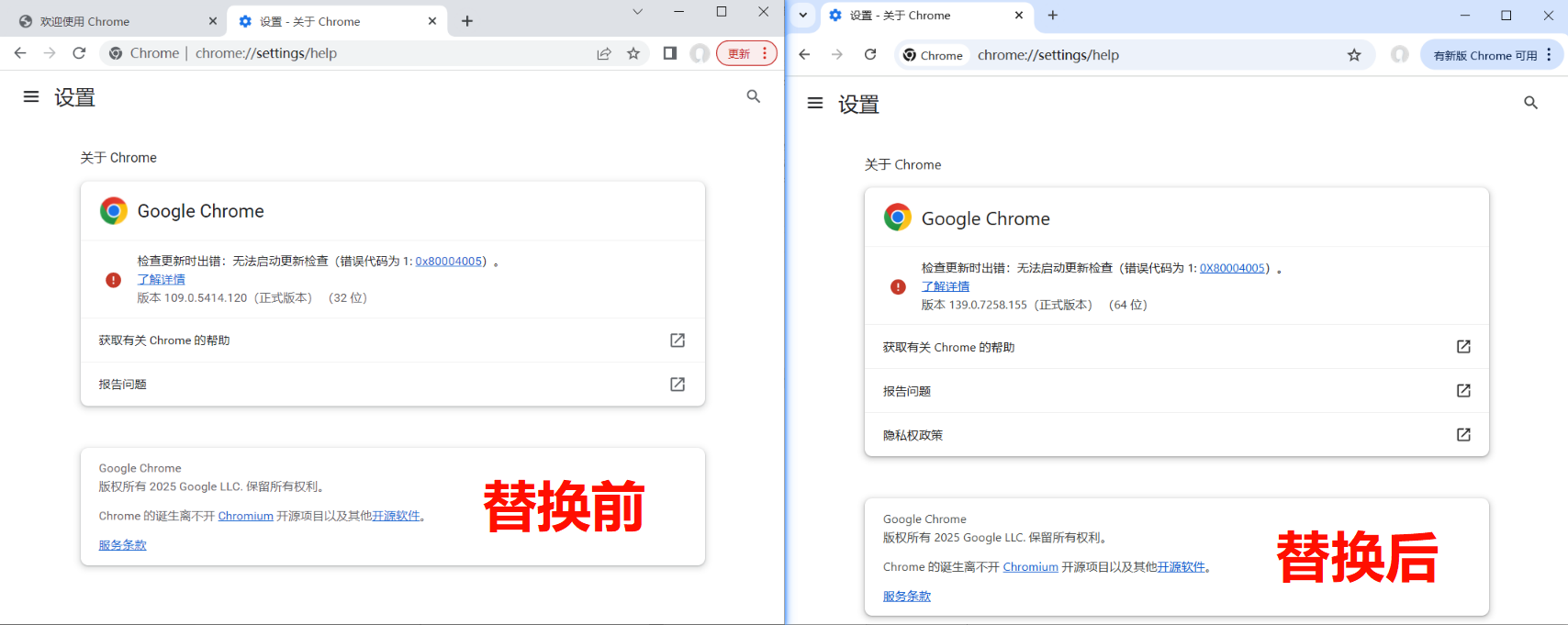The height and width of the screenshot is (625, 1568).
Task: Click share icon in left window address bar
Action: click(x=604, y=53)
